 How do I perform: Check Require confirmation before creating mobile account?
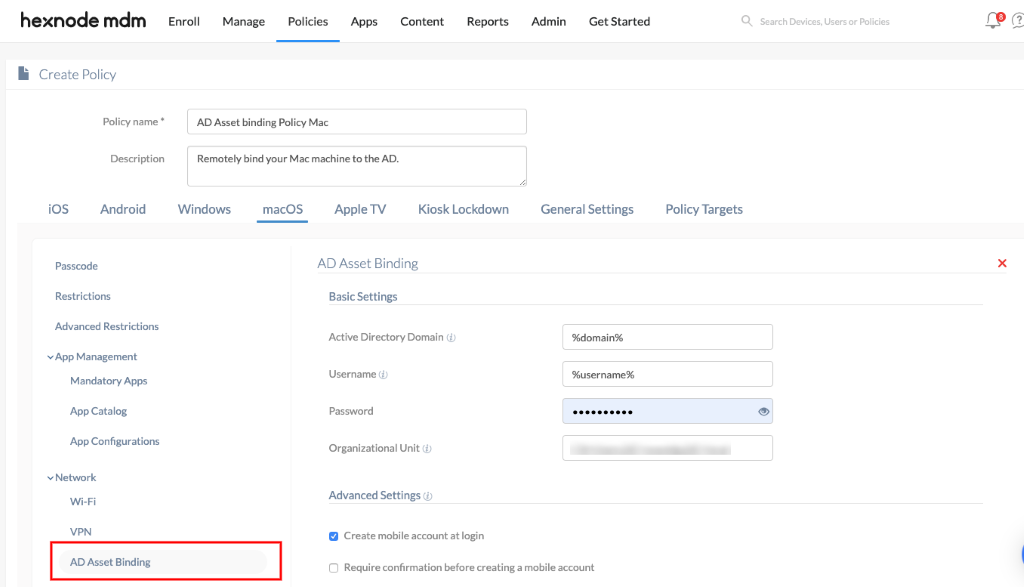334,568
